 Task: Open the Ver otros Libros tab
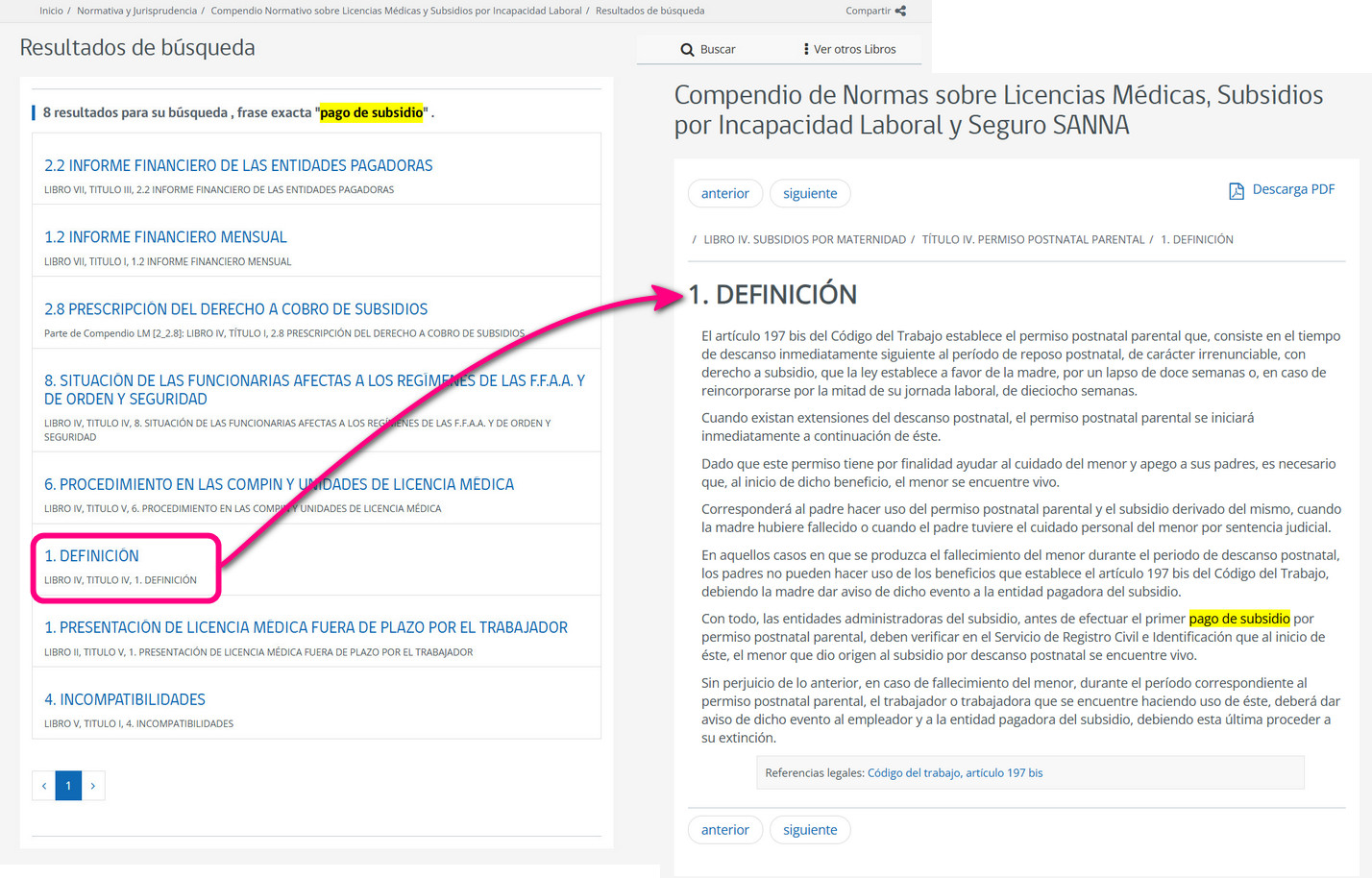point(849,49)
